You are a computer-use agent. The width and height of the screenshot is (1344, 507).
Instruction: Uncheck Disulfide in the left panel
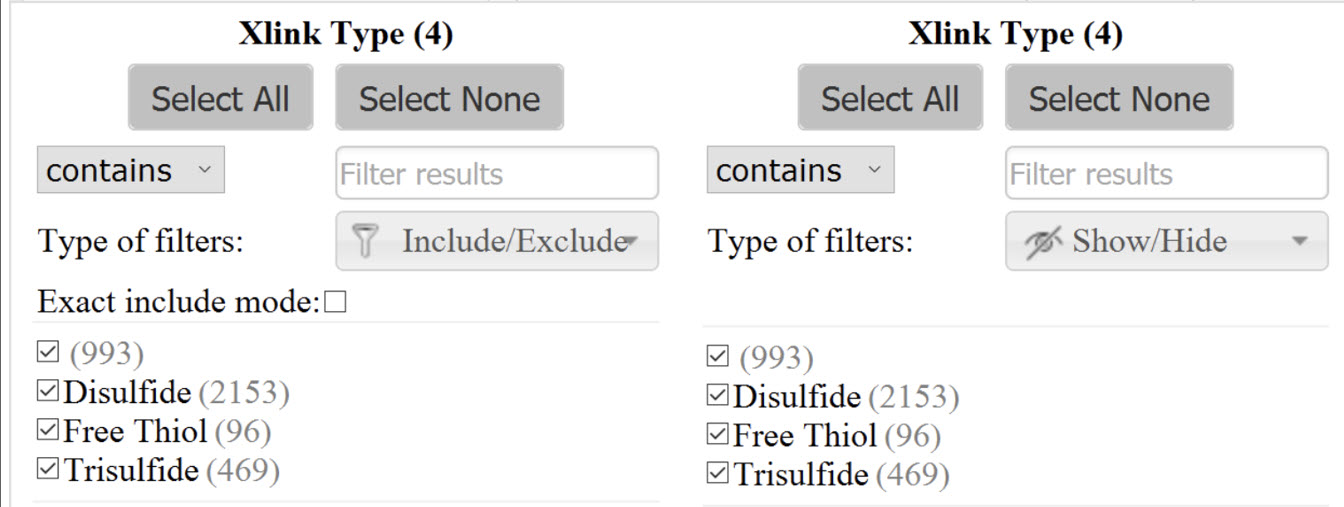click(x=47, y=393)
